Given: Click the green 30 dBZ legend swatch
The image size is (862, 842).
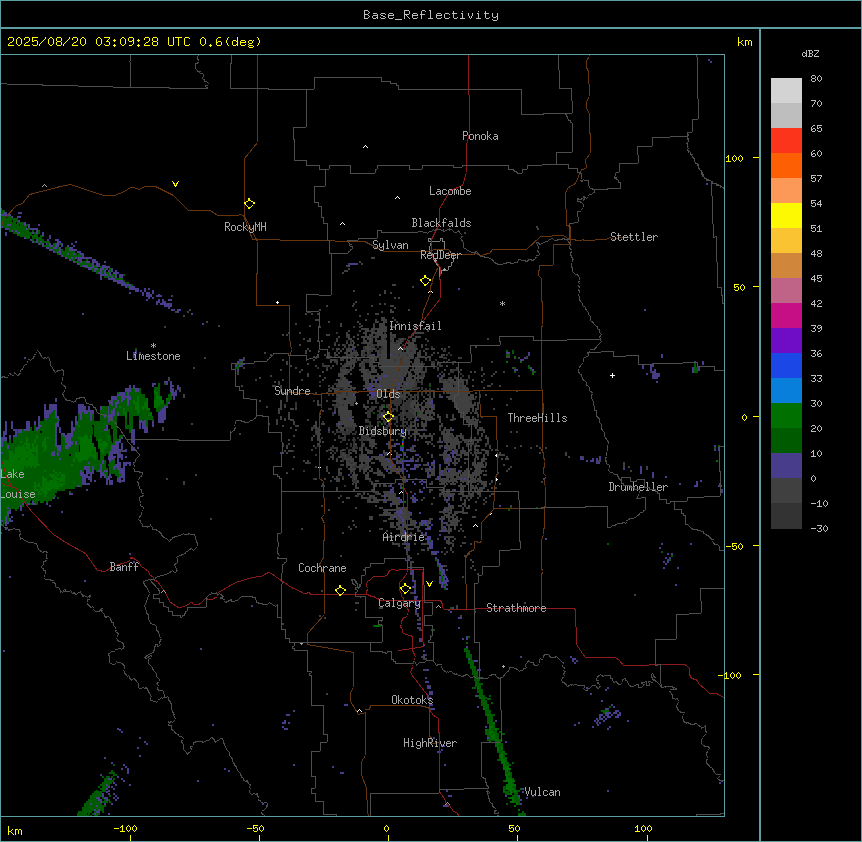Looking at the screenshot, I should pyautogui.click(x=786, y=416).
